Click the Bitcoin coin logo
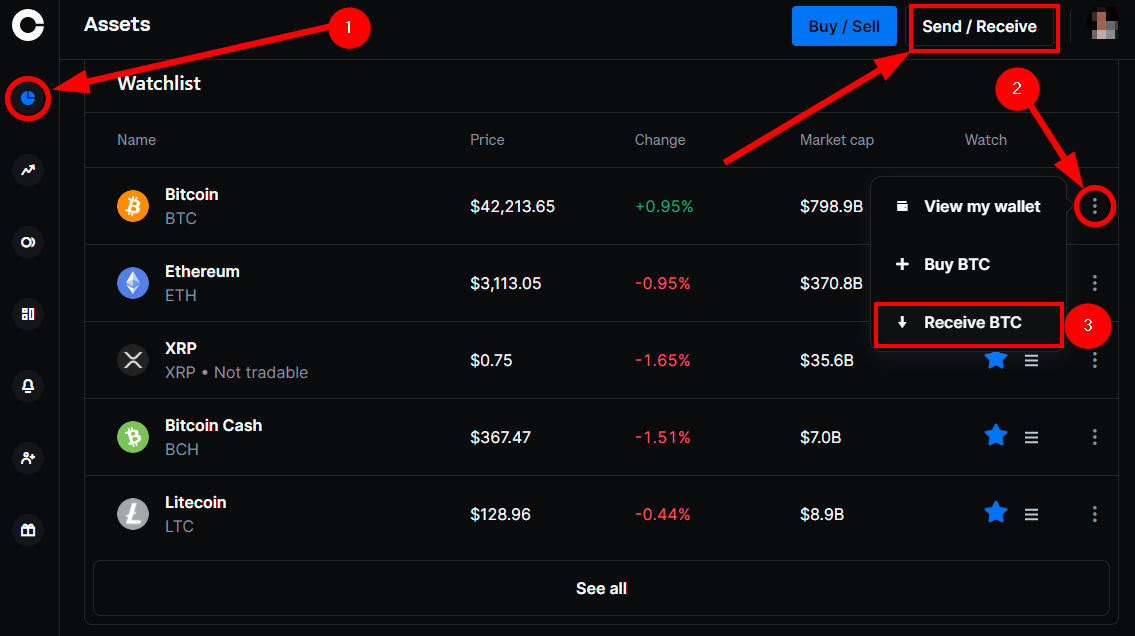The image size is (1135, 636). pyautogui.click(x=133, y=206)
